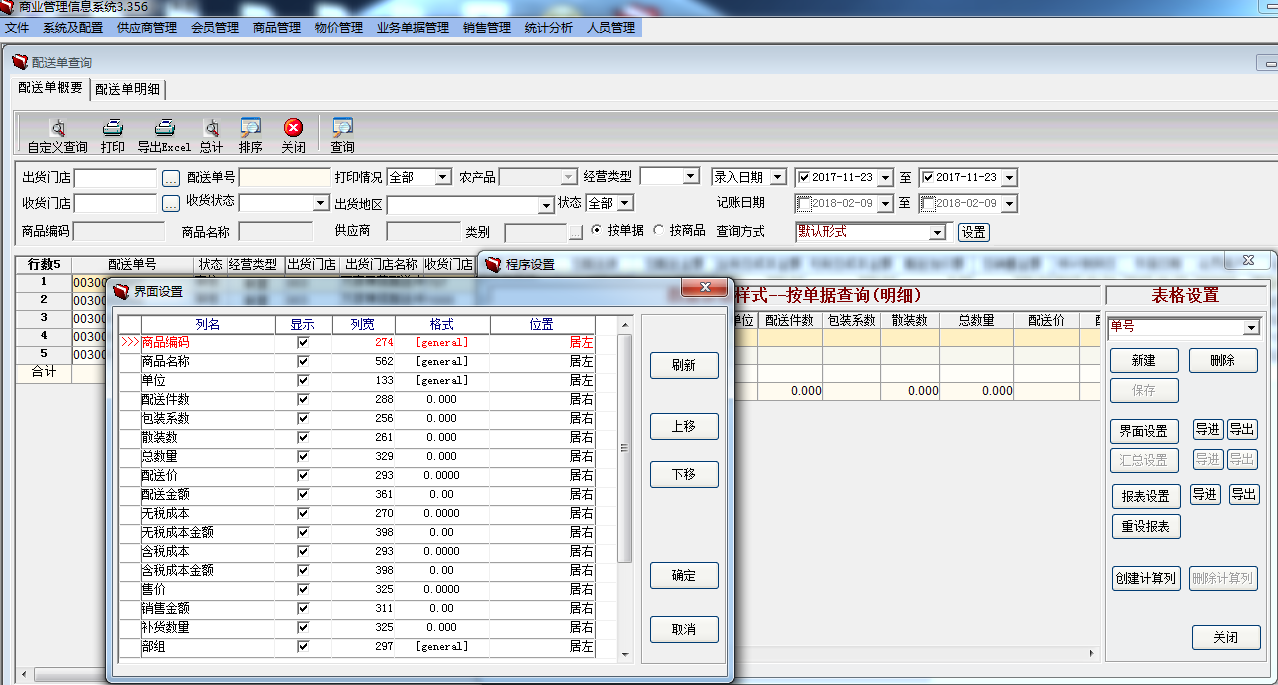Open the 录入日期 type dropdown

click(x=779, y=177)
